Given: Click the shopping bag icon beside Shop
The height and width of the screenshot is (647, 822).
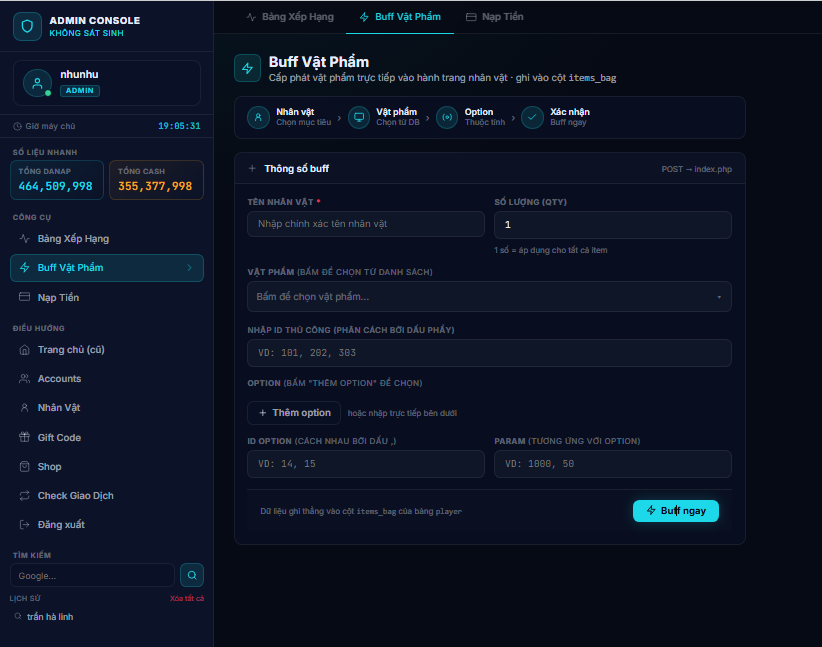Looking at the screenshot, I should (x=25, y=466).
